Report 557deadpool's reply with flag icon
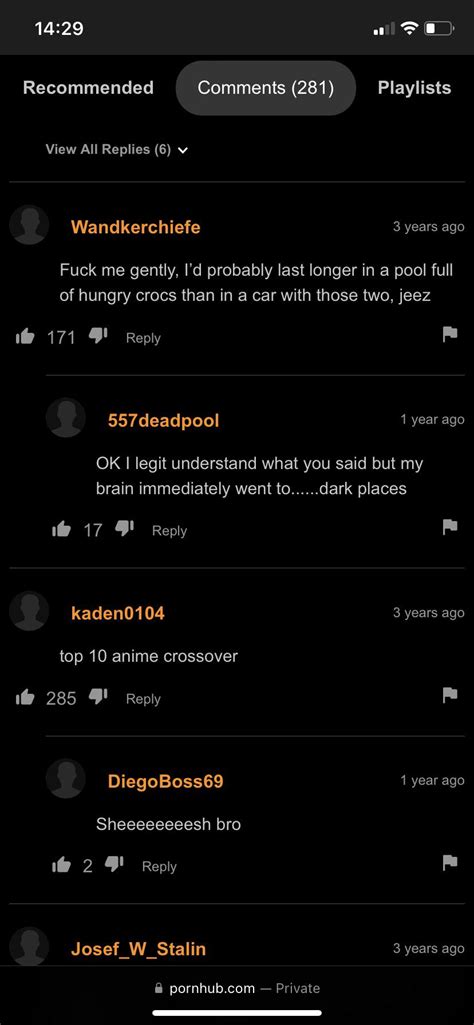Screen dimensions: 474x1025 coord(449,527)
